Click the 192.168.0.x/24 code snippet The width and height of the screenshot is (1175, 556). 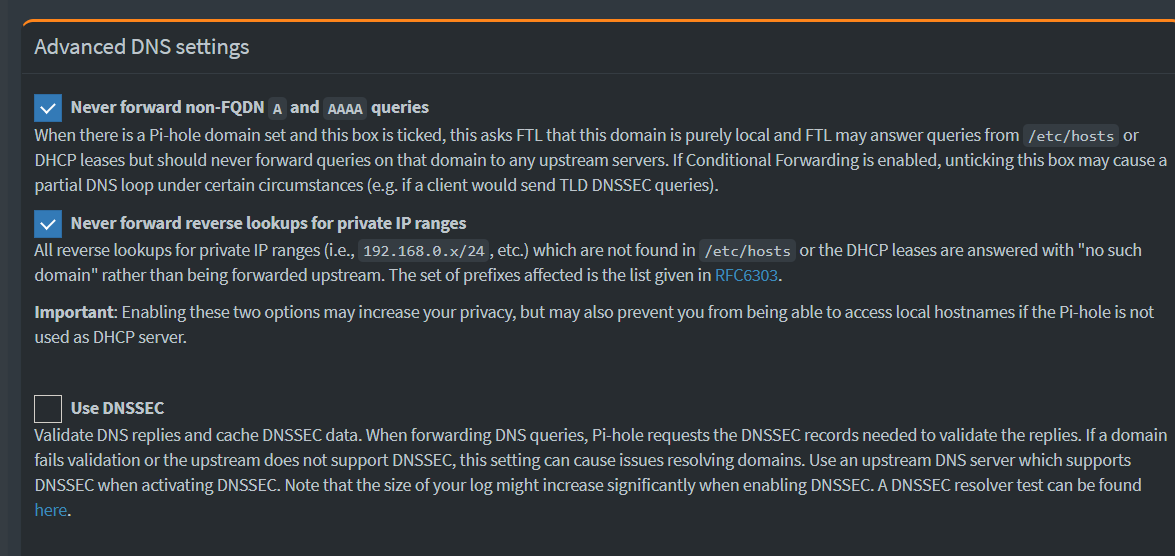(x=423, y=250)
